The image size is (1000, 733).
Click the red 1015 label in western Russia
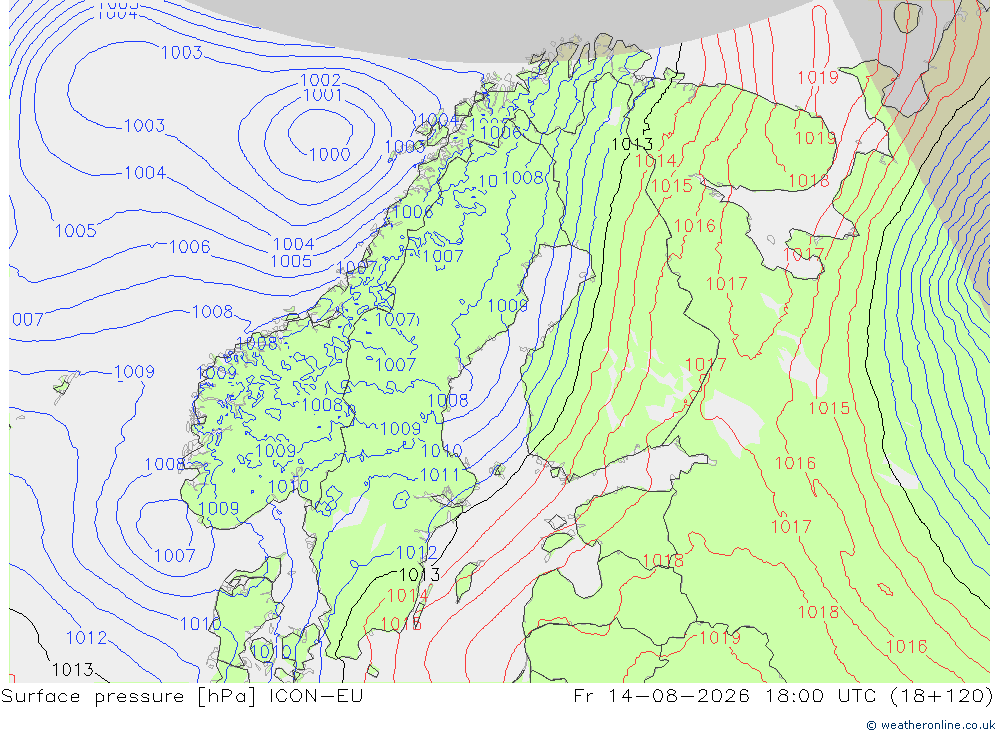click(x=829, y=408)
